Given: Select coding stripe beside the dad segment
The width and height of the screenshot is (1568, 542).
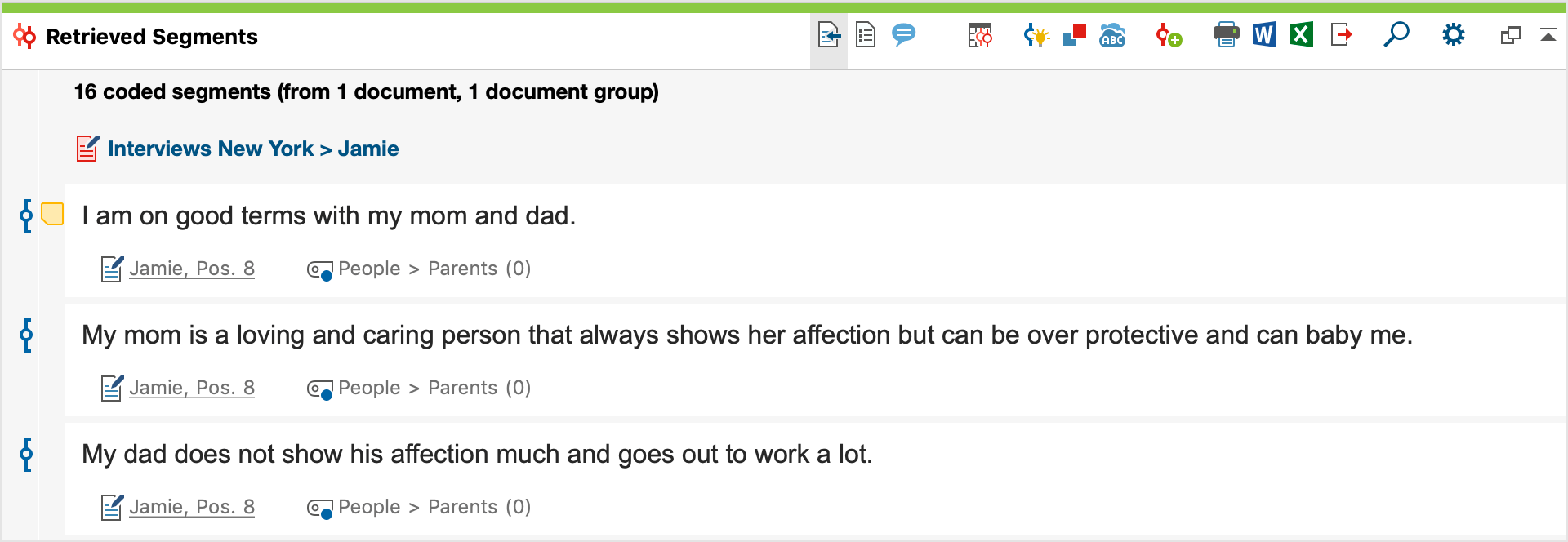Looking at the screenshot, I should pos(26,454).
